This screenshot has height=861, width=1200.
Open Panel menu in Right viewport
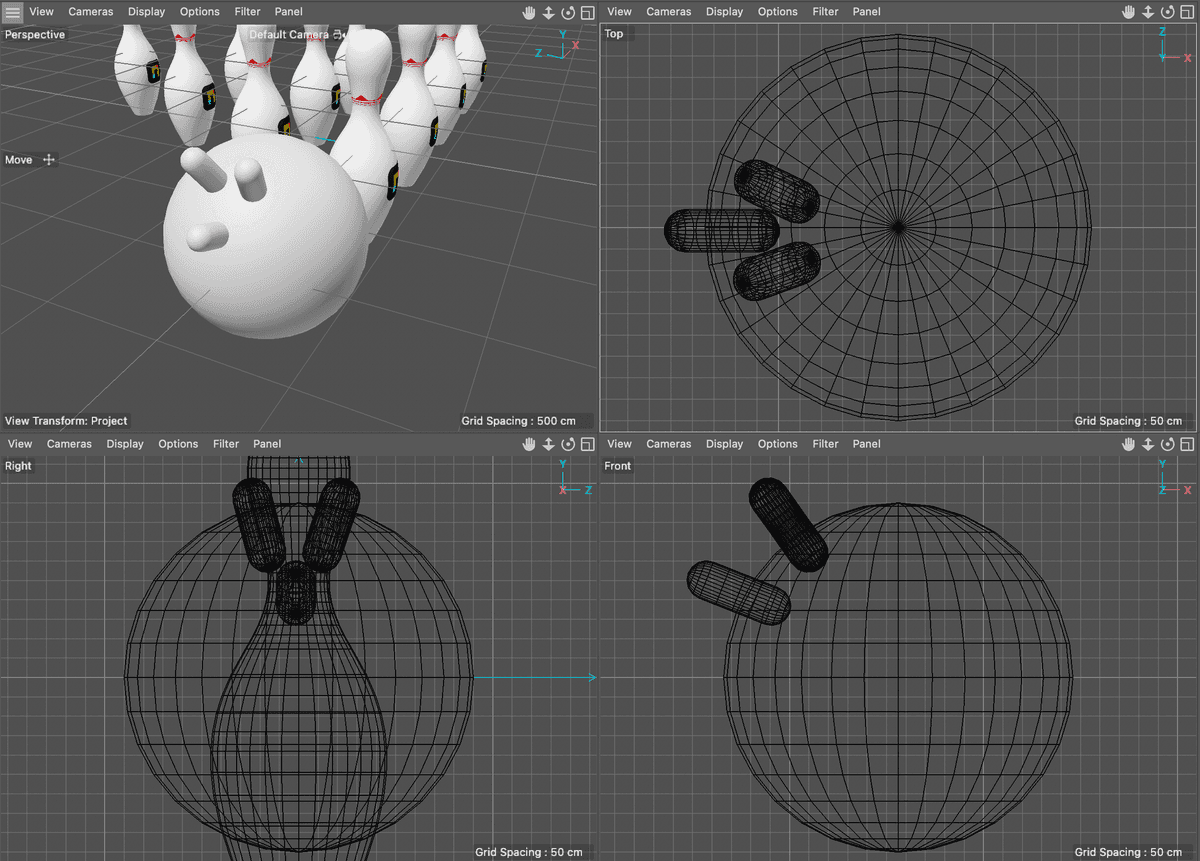267,444
